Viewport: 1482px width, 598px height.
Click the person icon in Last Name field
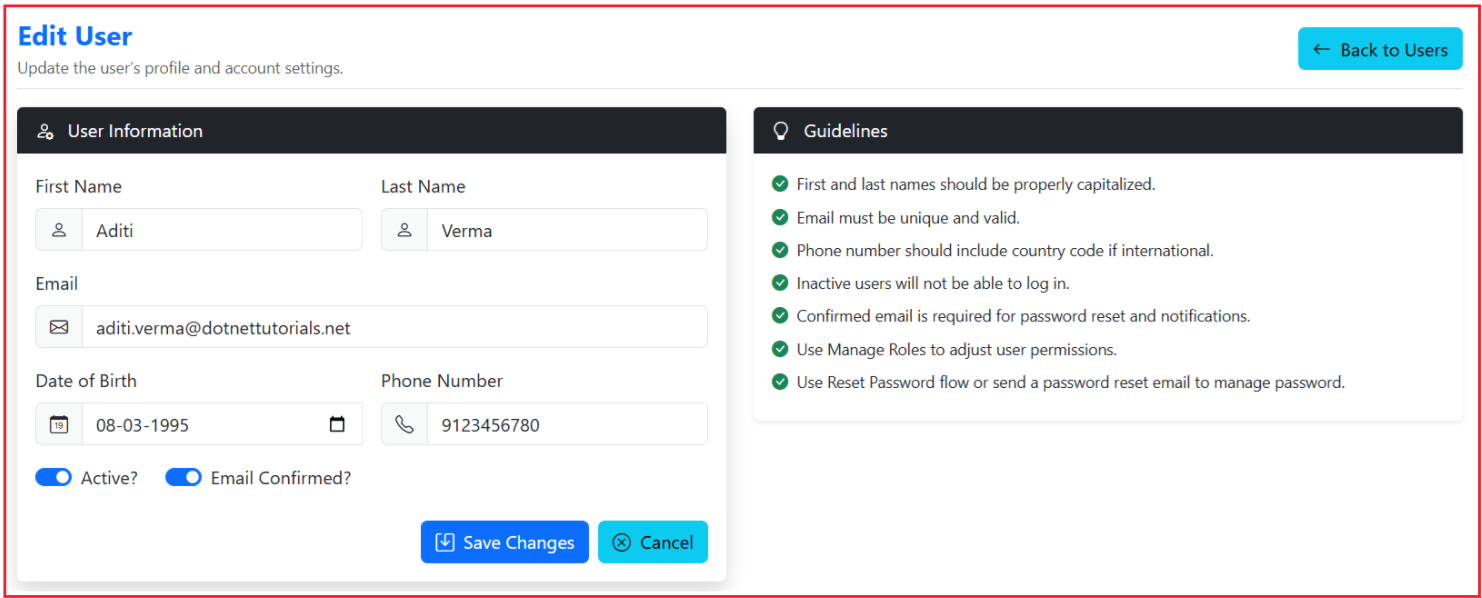(404, 229)
